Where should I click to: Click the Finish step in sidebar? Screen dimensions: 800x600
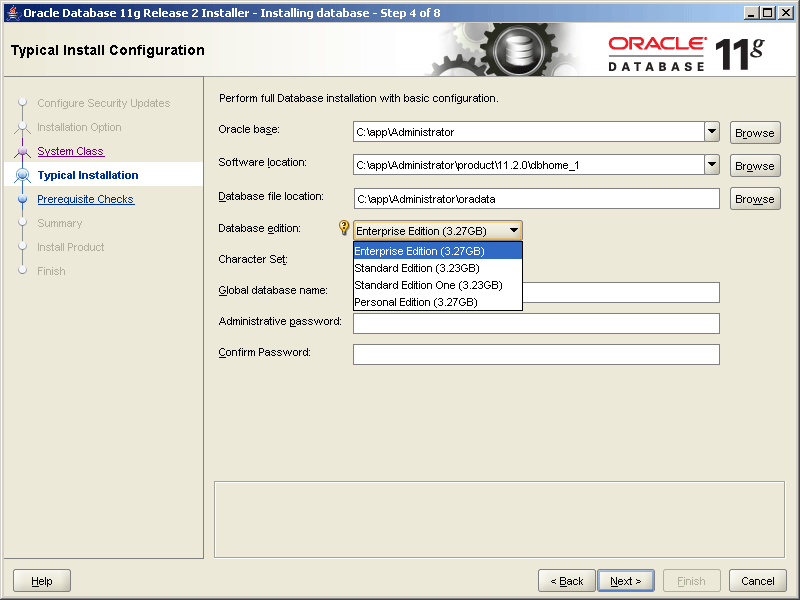pyautogui.click(x=51, y=271)
